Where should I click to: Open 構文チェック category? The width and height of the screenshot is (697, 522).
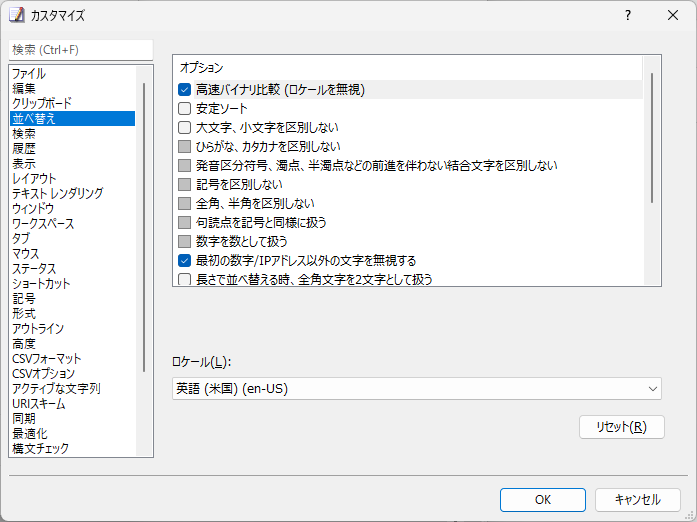[72, 449]
